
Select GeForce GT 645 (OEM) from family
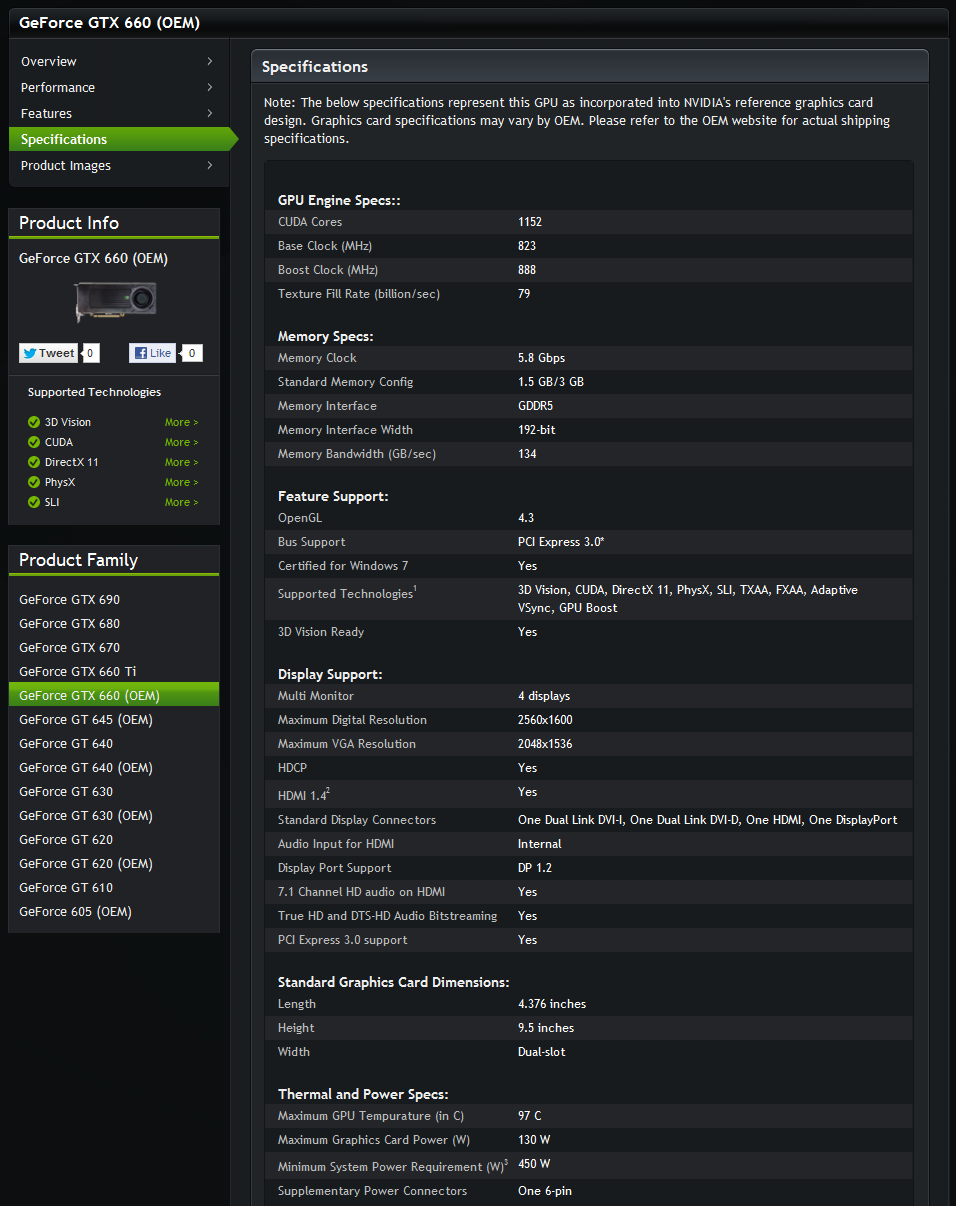[x=85, y=720]
